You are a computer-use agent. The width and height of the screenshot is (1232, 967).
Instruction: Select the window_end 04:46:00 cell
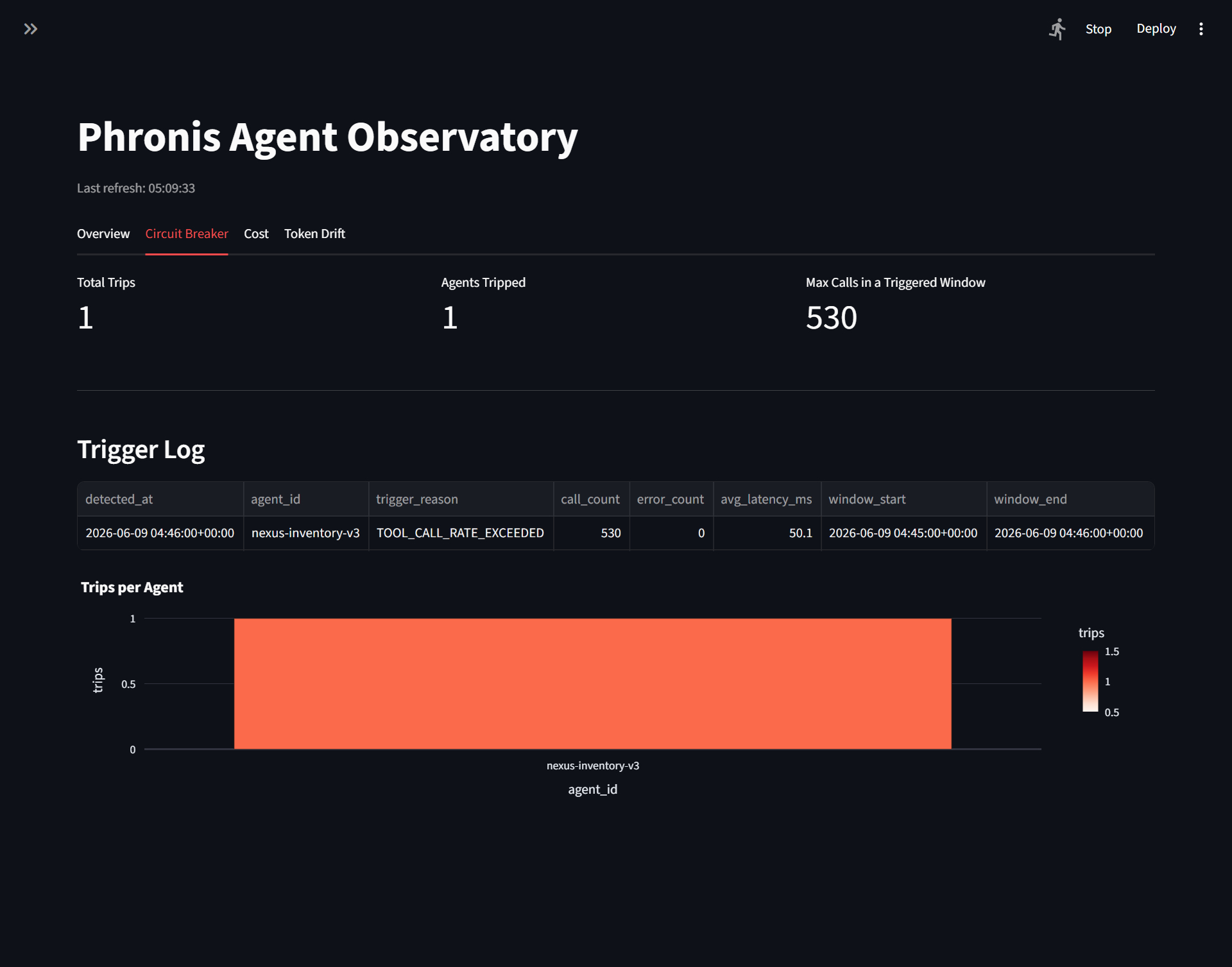click(1070, 533)
